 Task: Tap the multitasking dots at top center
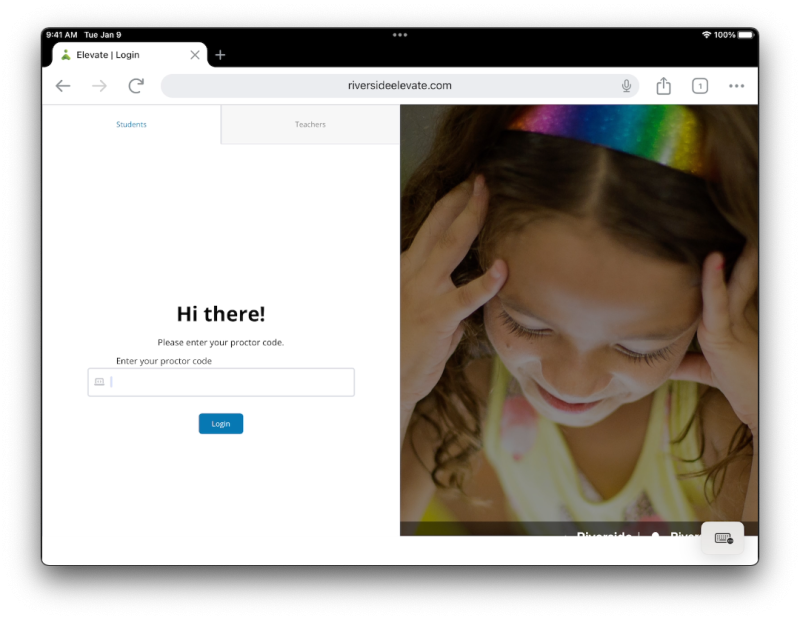point(400,35)
